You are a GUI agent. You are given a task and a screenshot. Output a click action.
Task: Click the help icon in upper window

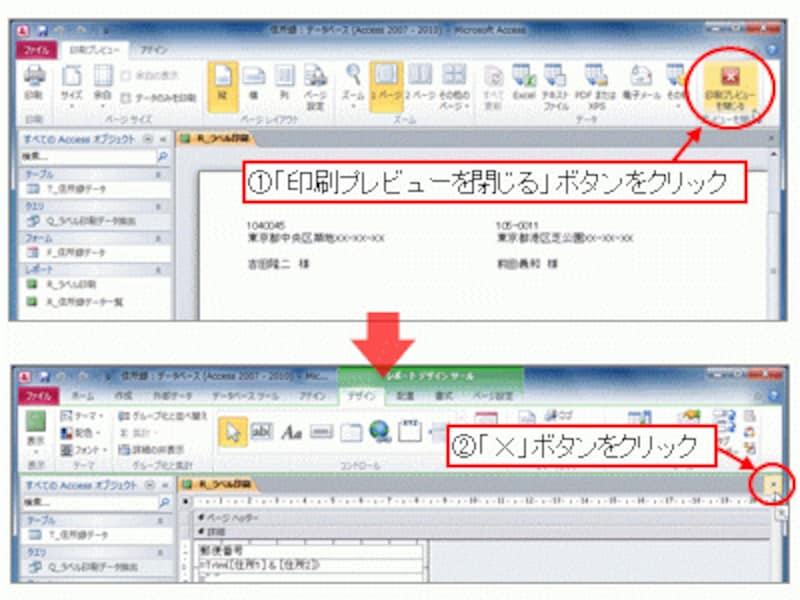[x=772, y=50]
